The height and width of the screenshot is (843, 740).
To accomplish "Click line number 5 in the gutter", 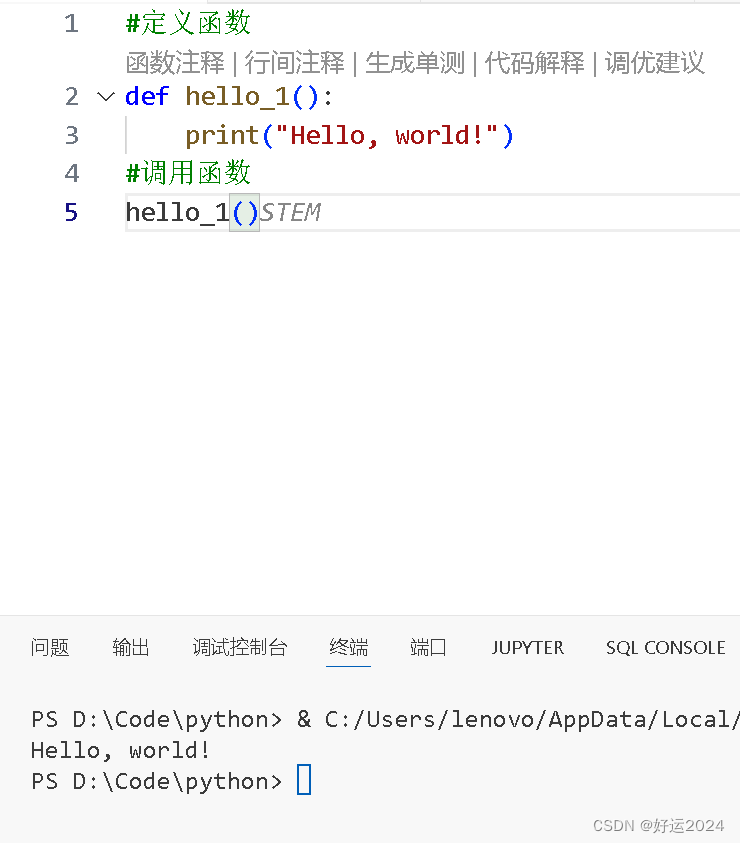I will [71, 212].
